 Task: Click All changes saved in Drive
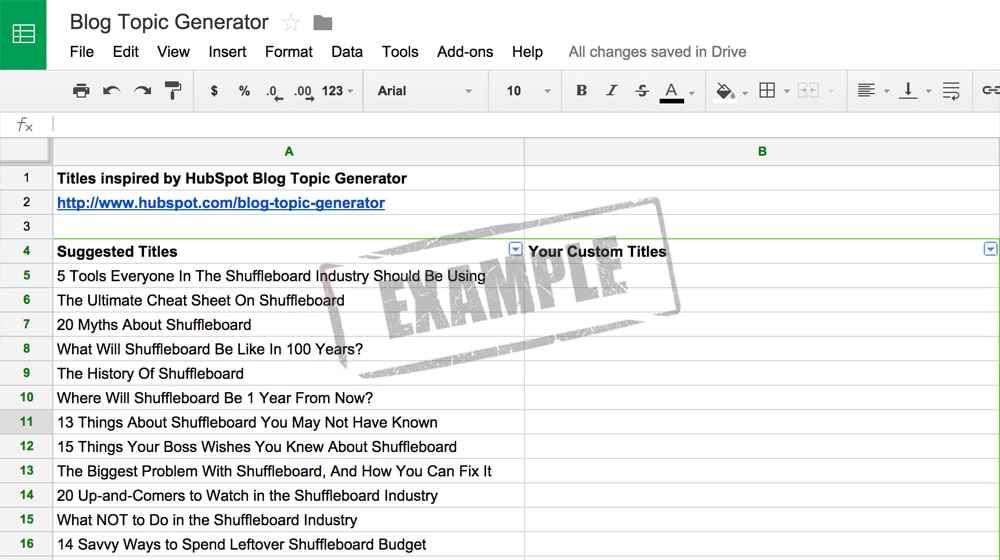coord(658,52)
